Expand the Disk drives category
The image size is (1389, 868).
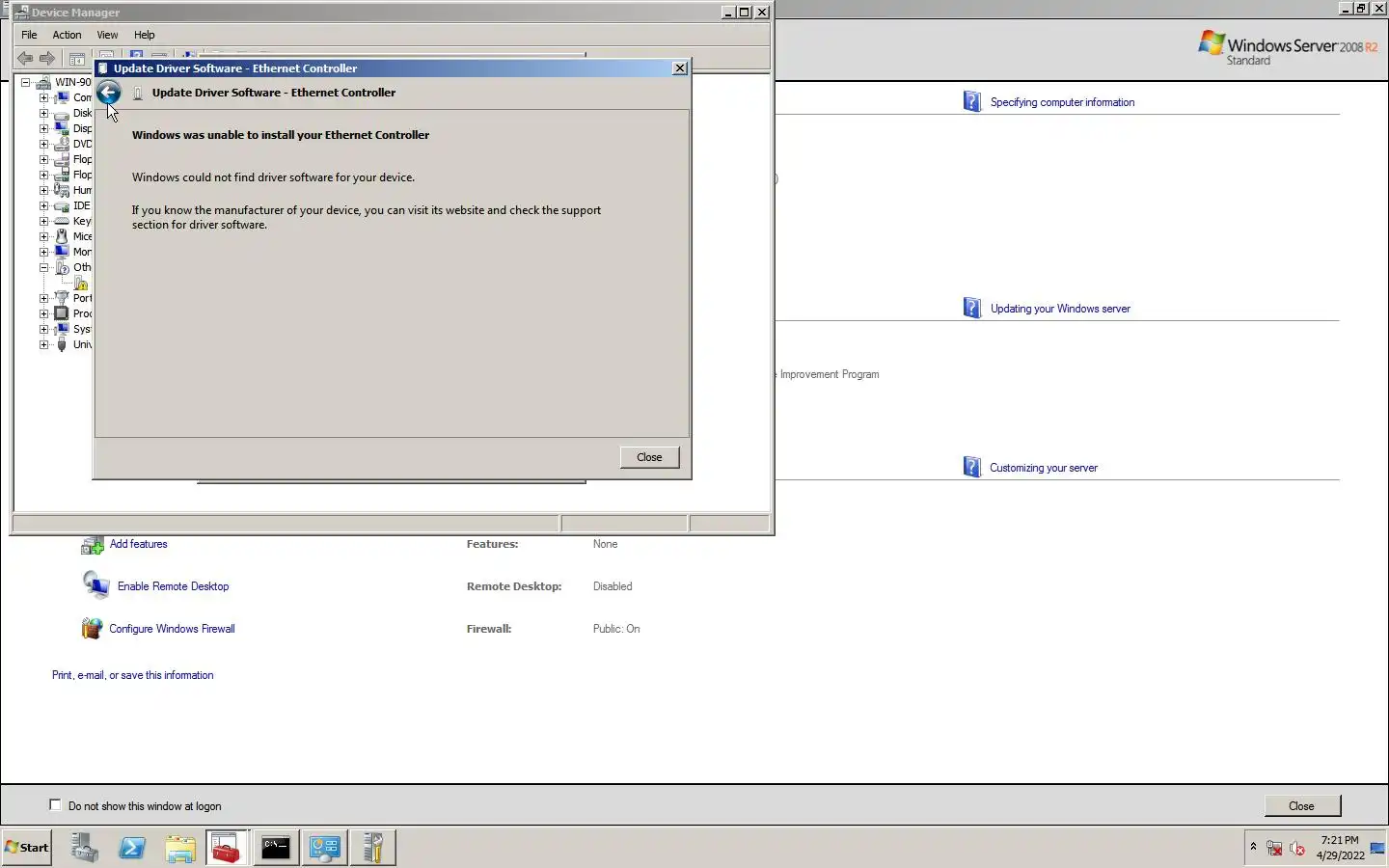click(43, 113)
